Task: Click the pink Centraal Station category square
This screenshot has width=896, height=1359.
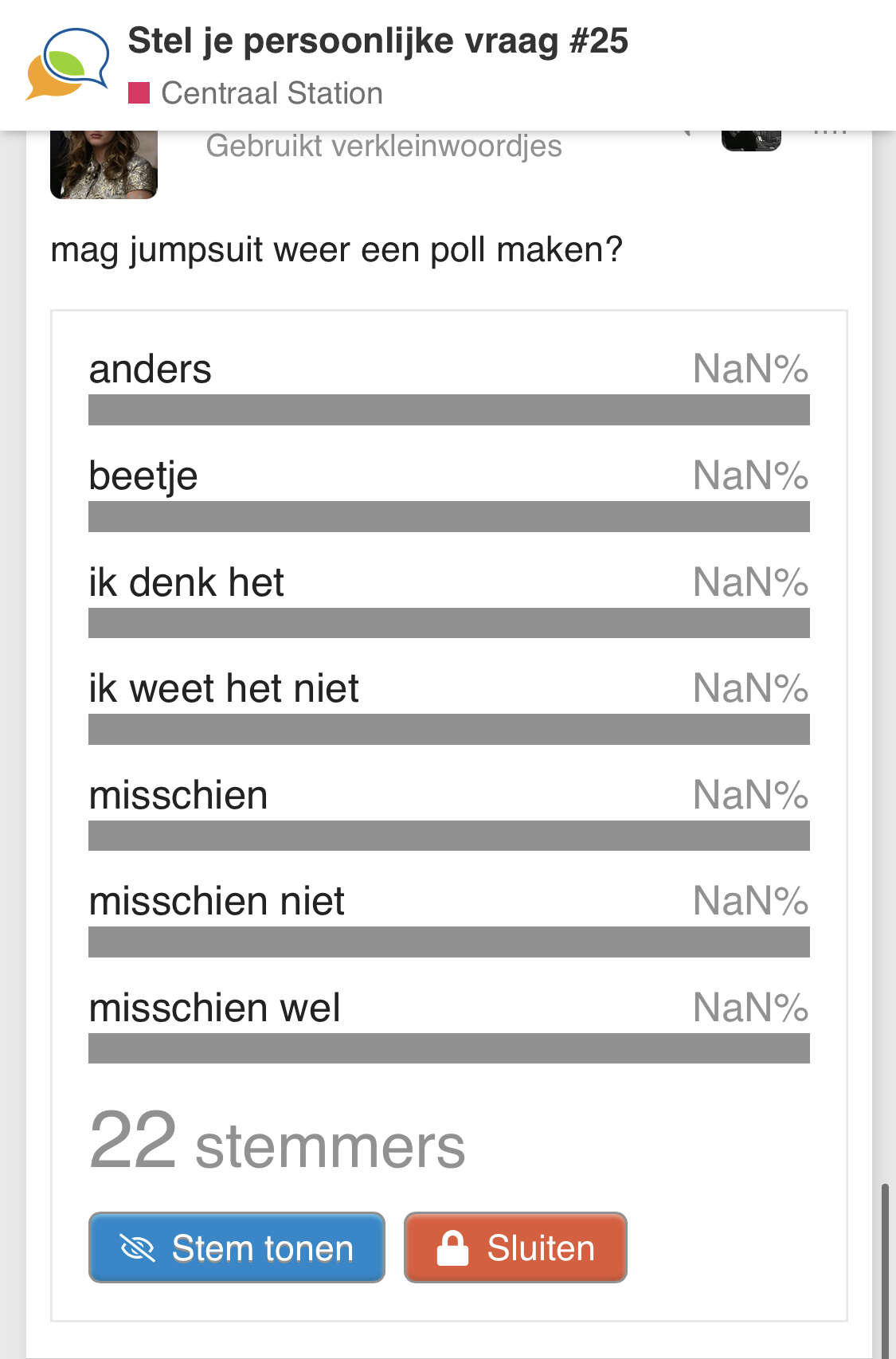Action: pos(139,93)
